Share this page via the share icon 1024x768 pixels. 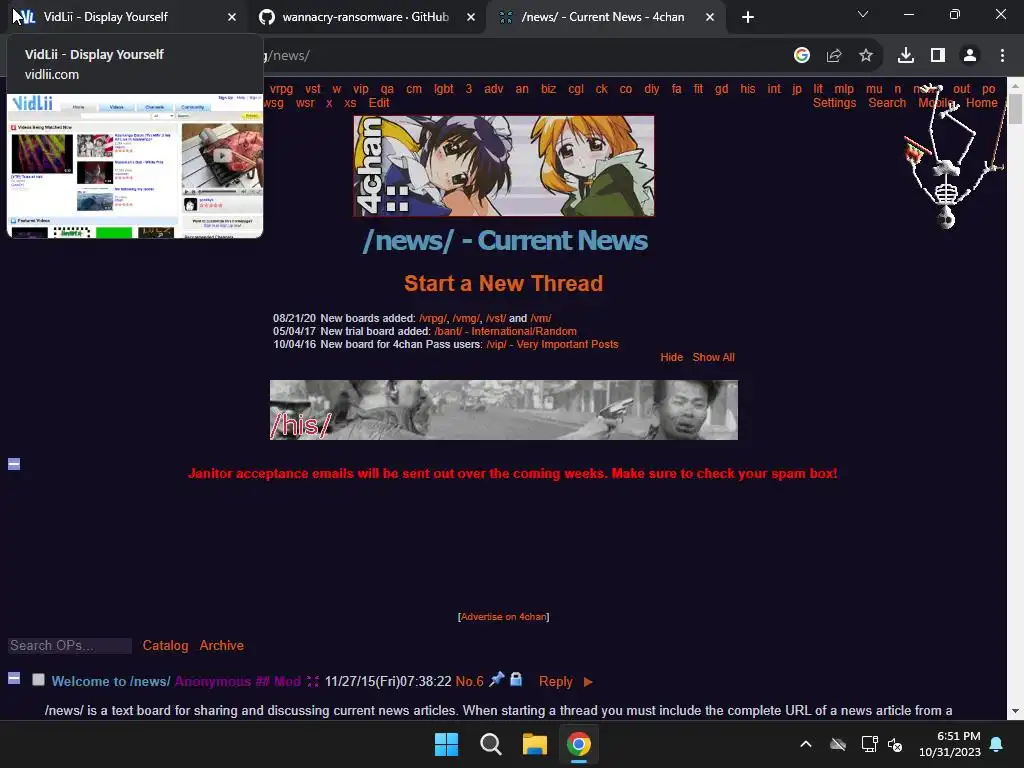(834, 56)
